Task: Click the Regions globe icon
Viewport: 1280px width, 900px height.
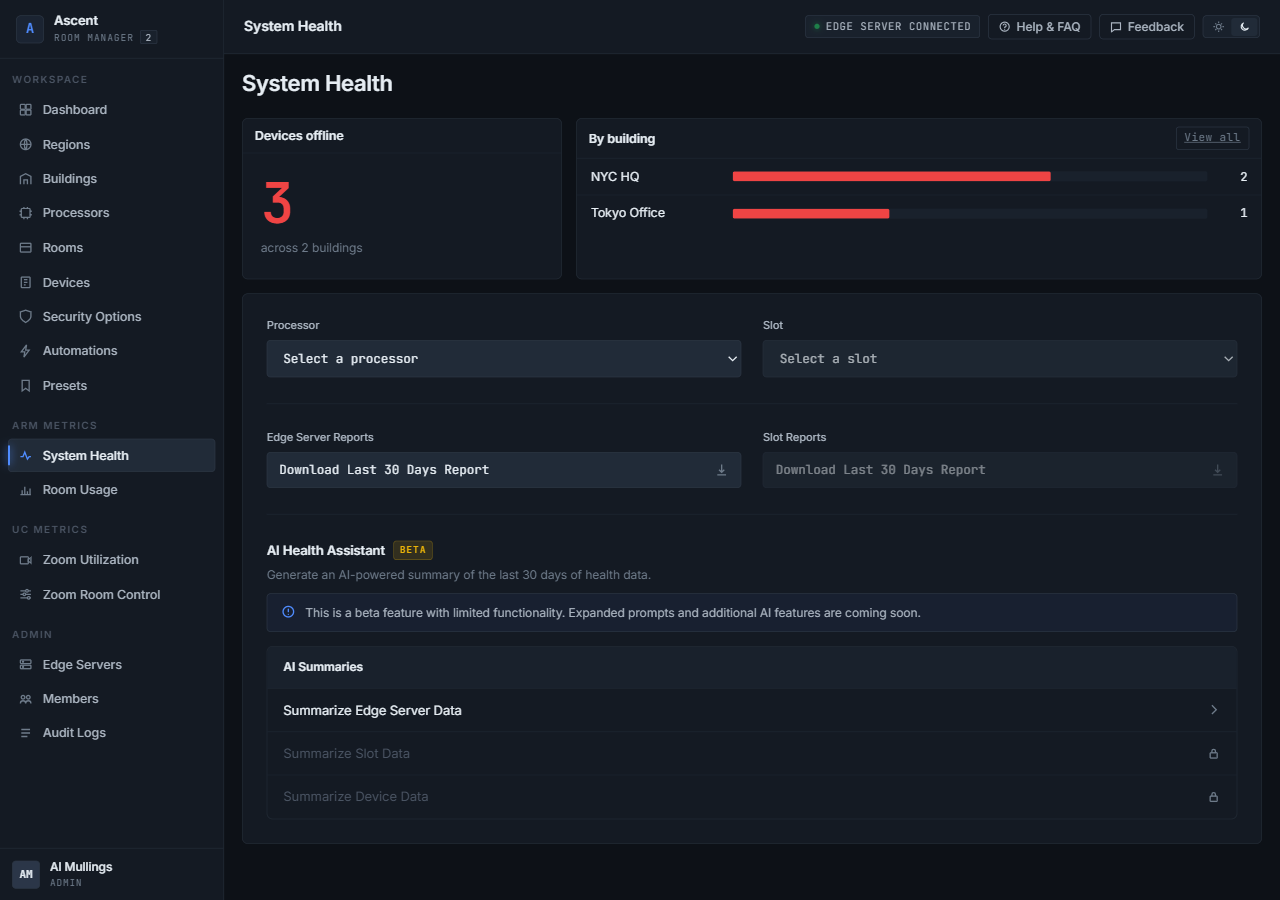Action: 26,145
